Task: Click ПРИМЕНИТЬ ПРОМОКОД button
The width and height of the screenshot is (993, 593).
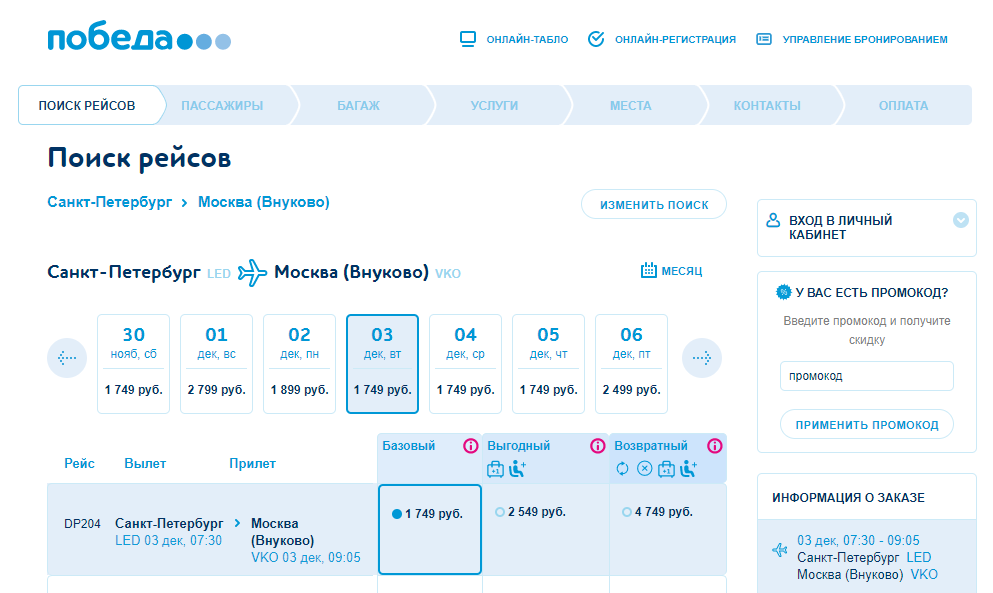Action: [866, 424]
